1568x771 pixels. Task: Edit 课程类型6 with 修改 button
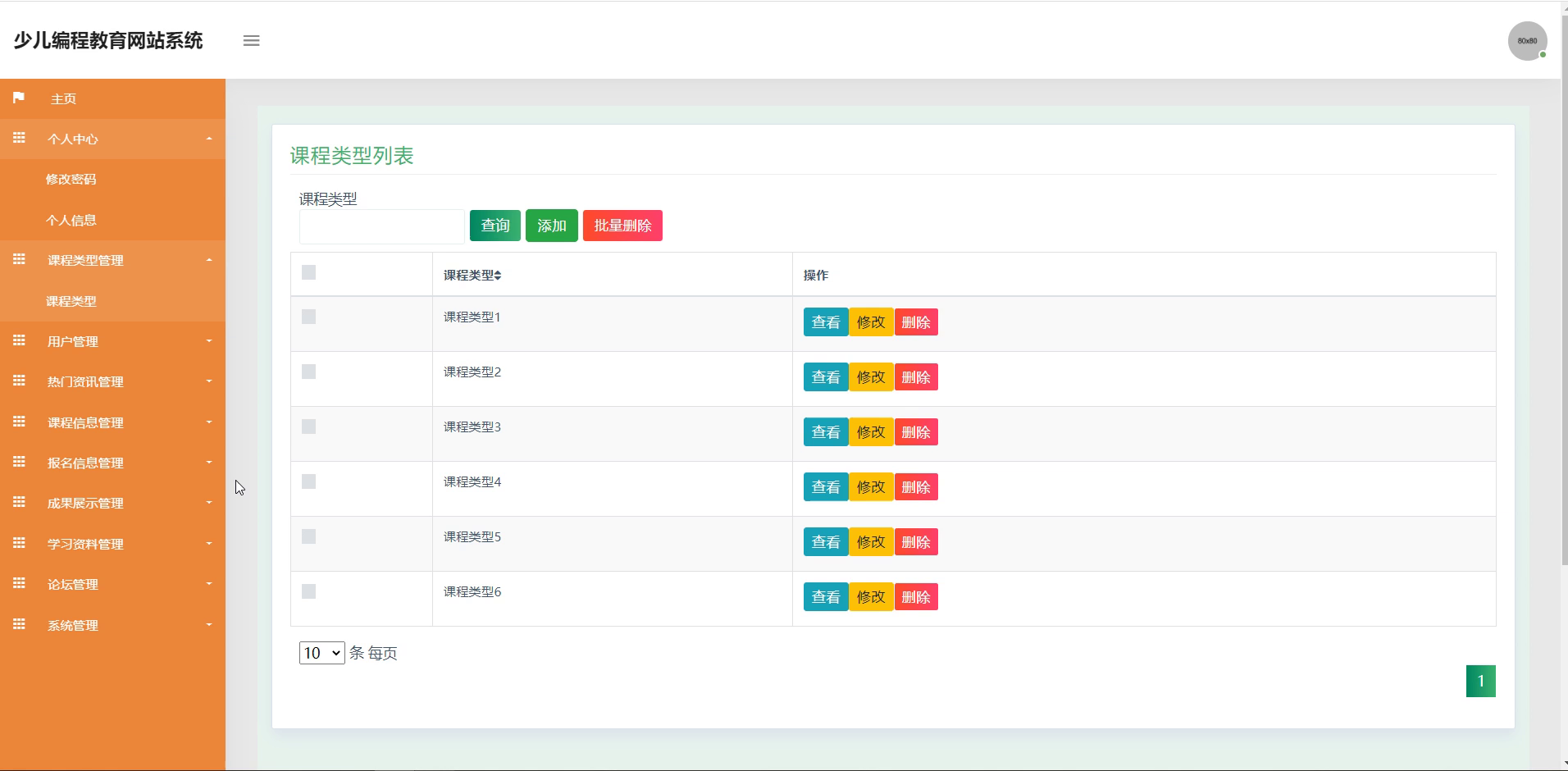[x=871, y=597]
